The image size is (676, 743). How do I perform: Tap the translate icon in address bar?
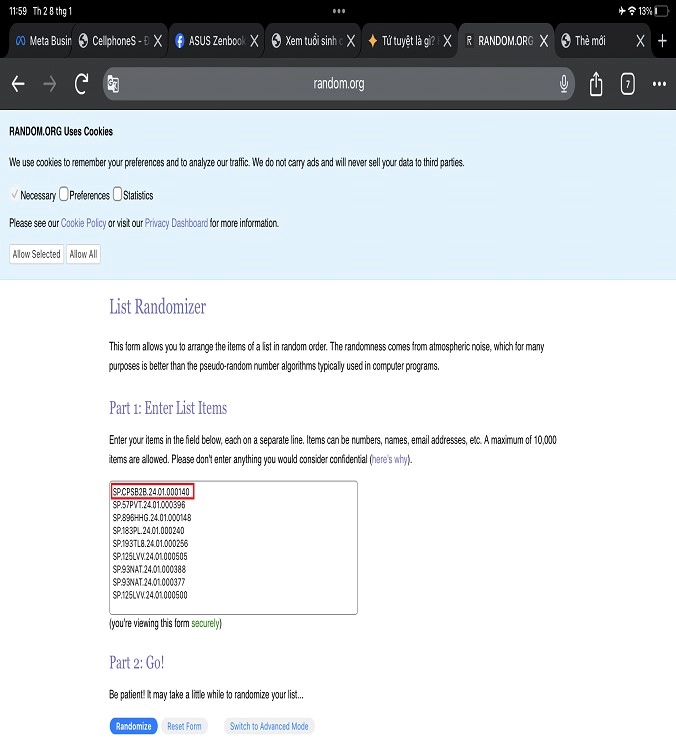114,84
